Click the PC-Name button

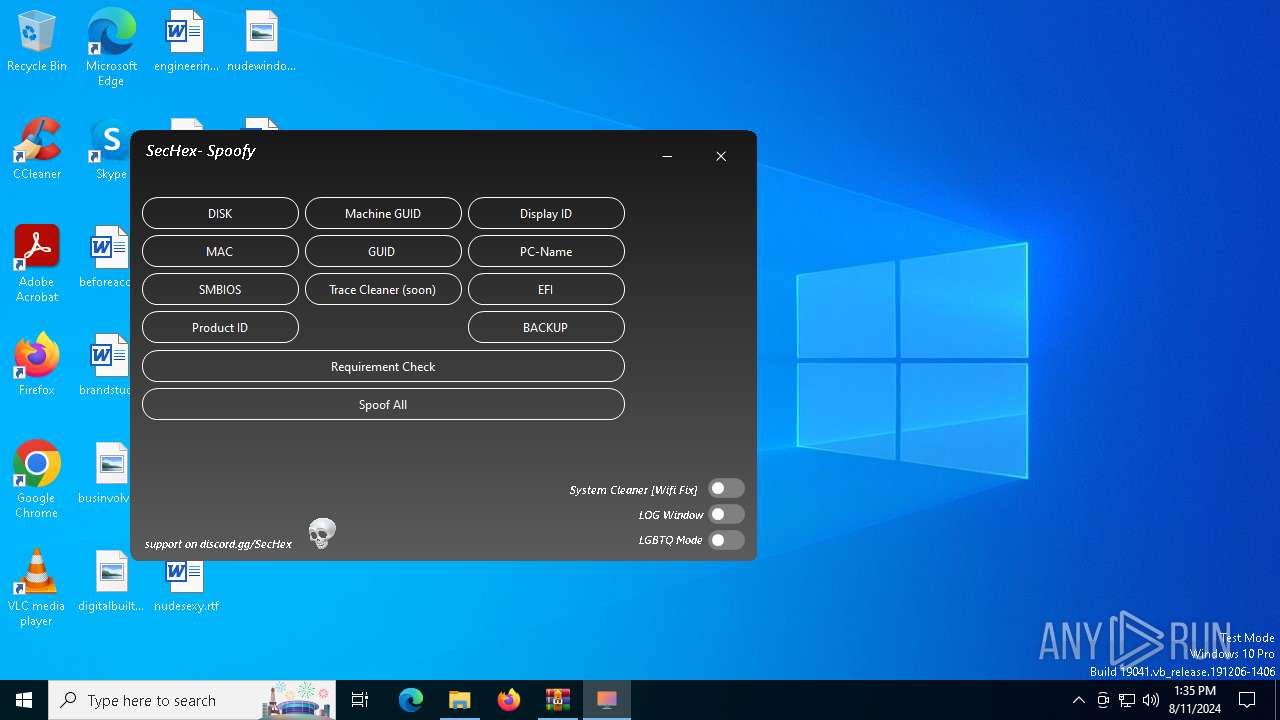(546, 251)
